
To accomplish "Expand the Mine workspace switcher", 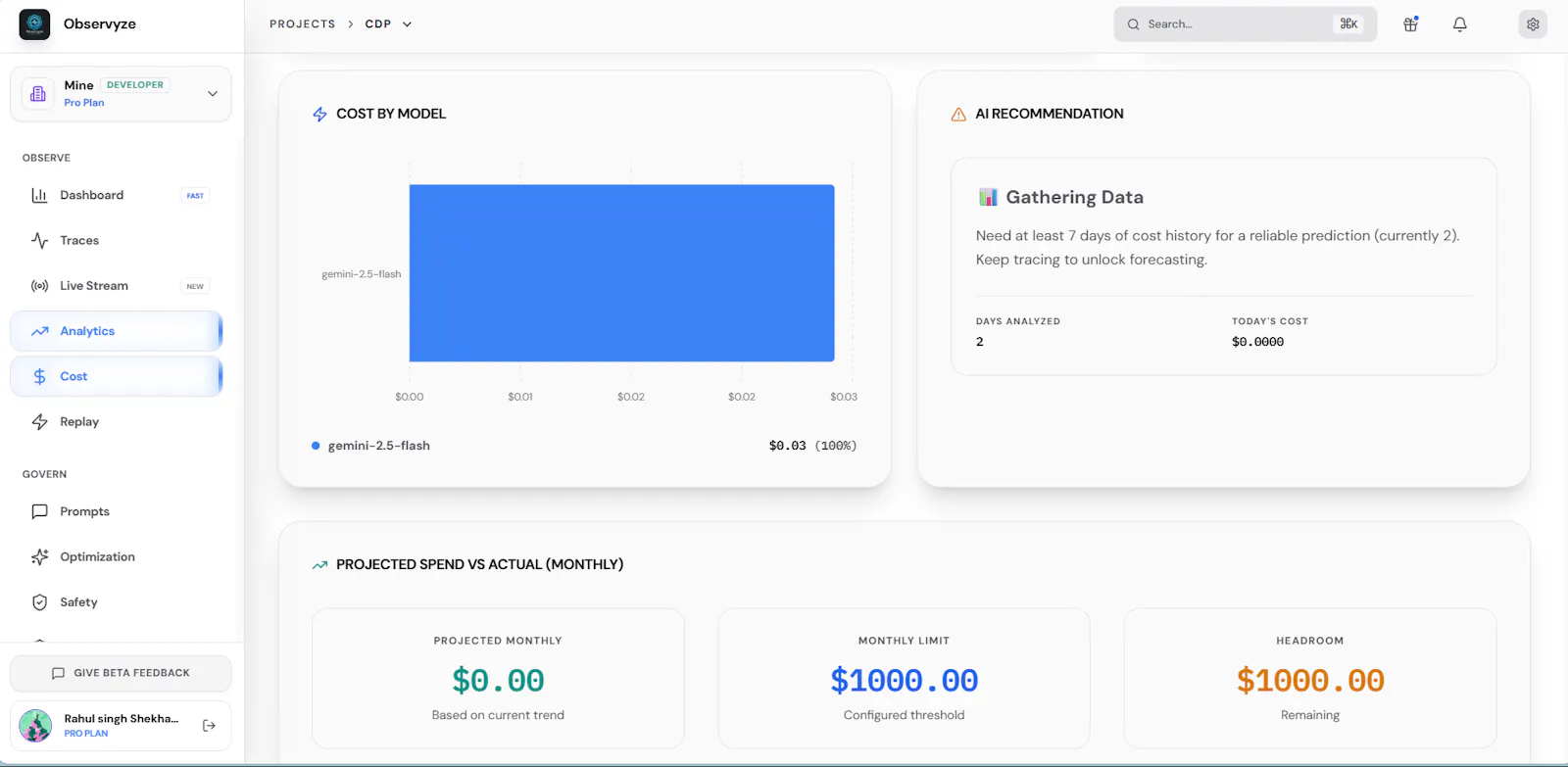I will [x=213, y=94].
